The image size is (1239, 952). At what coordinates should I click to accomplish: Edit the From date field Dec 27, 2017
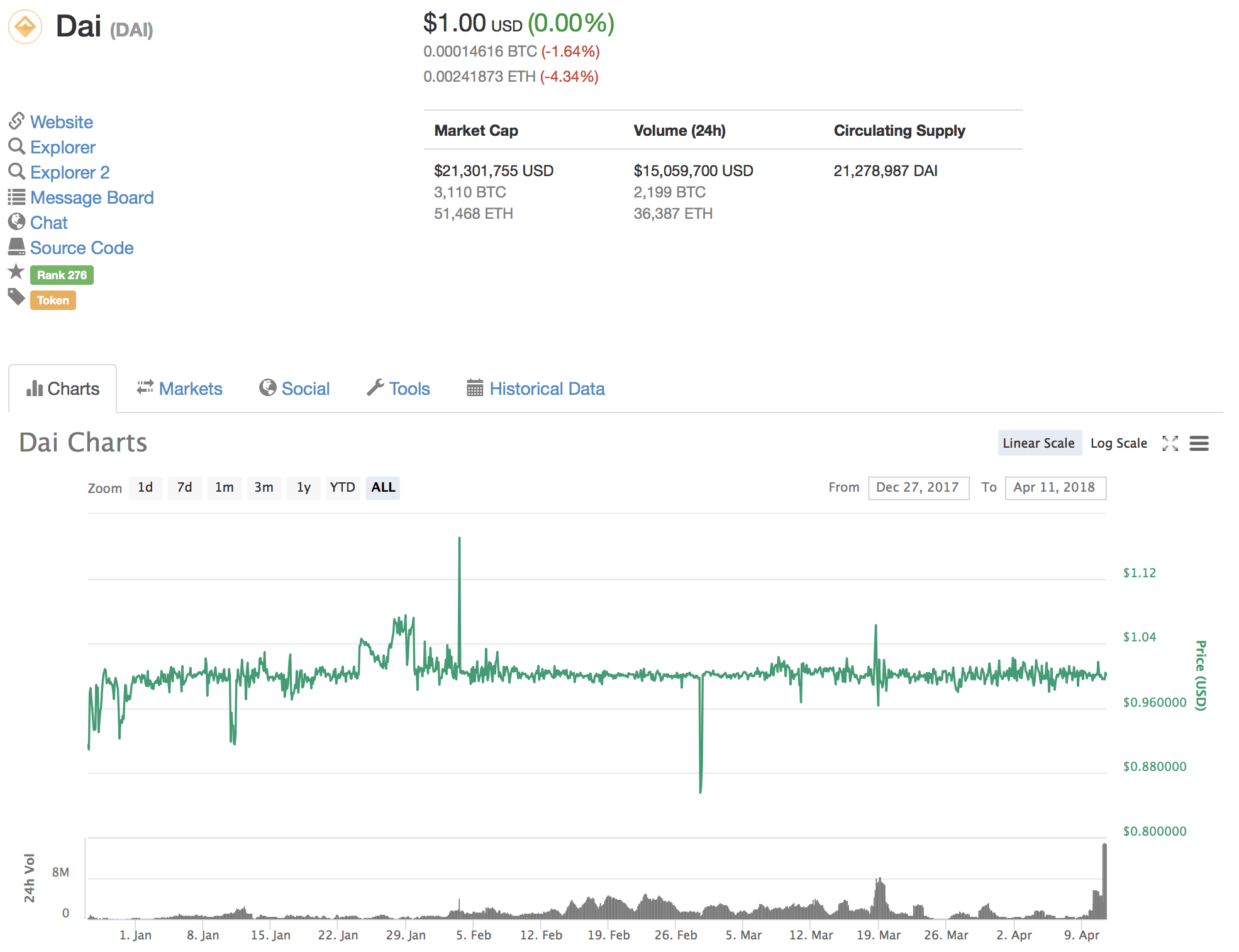(918, 487)
